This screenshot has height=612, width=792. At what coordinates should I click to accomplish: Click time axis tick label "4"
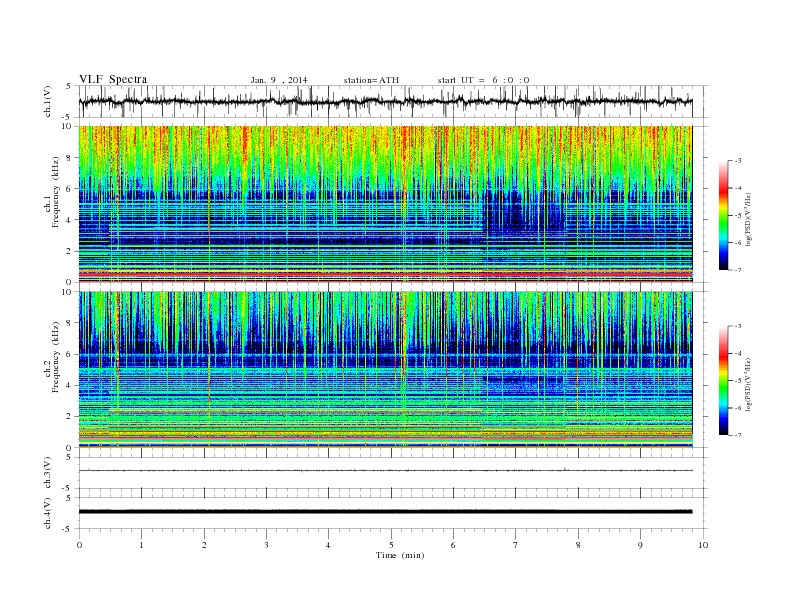[328, 545]
